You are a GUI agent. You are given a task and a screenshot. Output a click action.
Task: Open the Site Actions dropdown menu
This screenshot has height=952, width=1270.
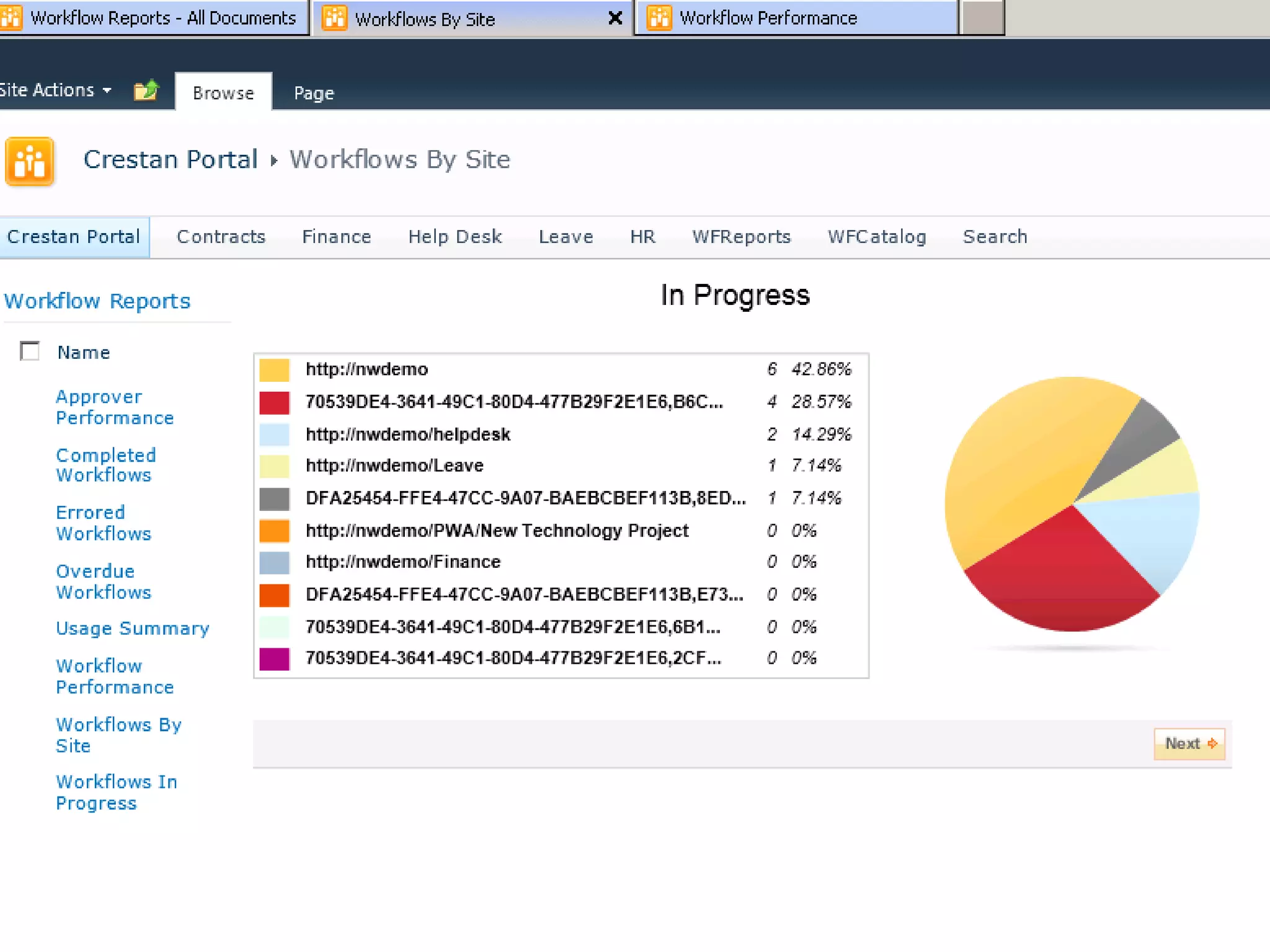pyautogui.click(x=56, y=90)
